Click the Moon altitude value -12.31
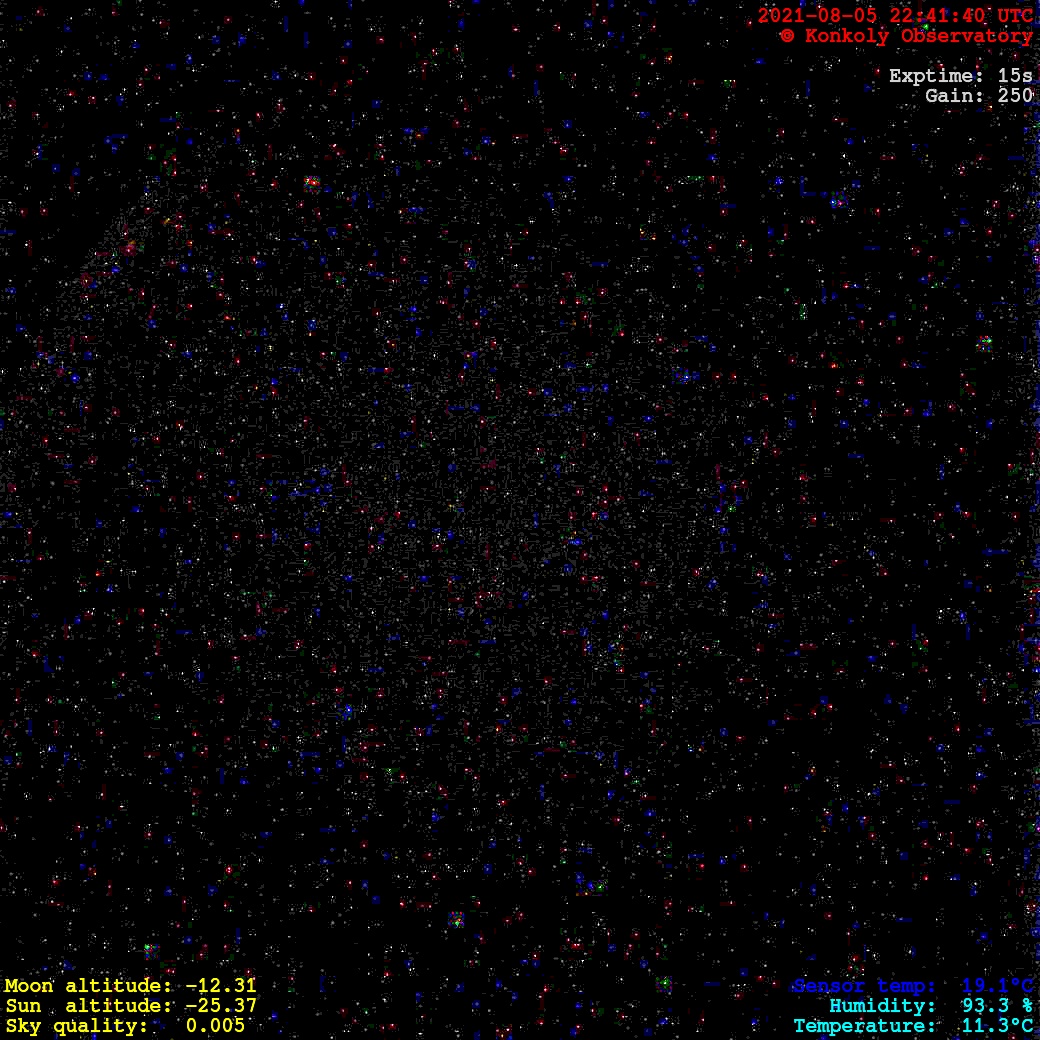Viewport: 1040px width, 1040px height. tap(221, 986)
